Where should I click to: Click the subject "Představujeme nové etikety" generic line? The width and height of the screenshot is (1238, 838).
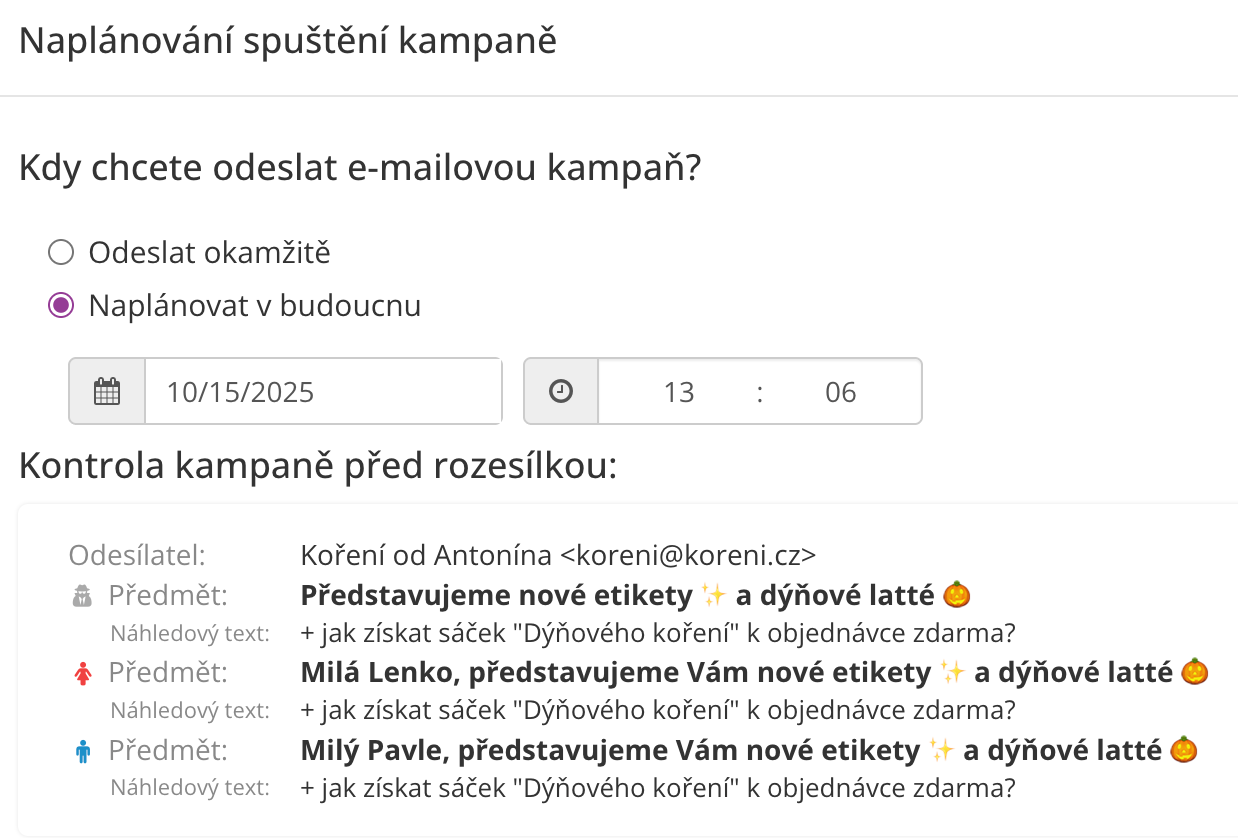click(496, 596)
